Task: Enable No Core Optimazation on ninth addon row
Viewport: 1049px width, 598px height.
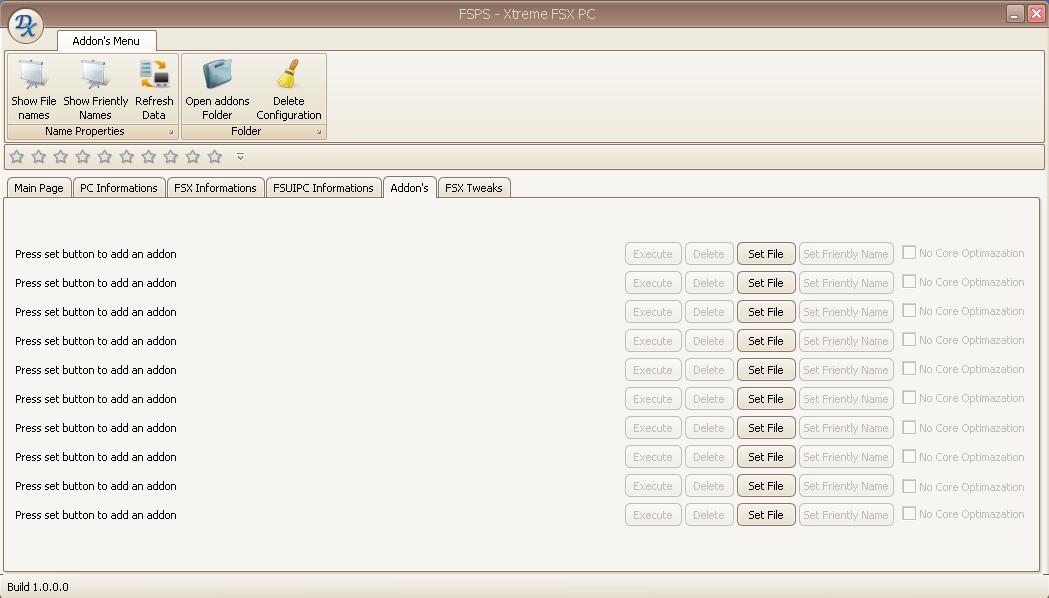Action: click(x=909, y=486)
